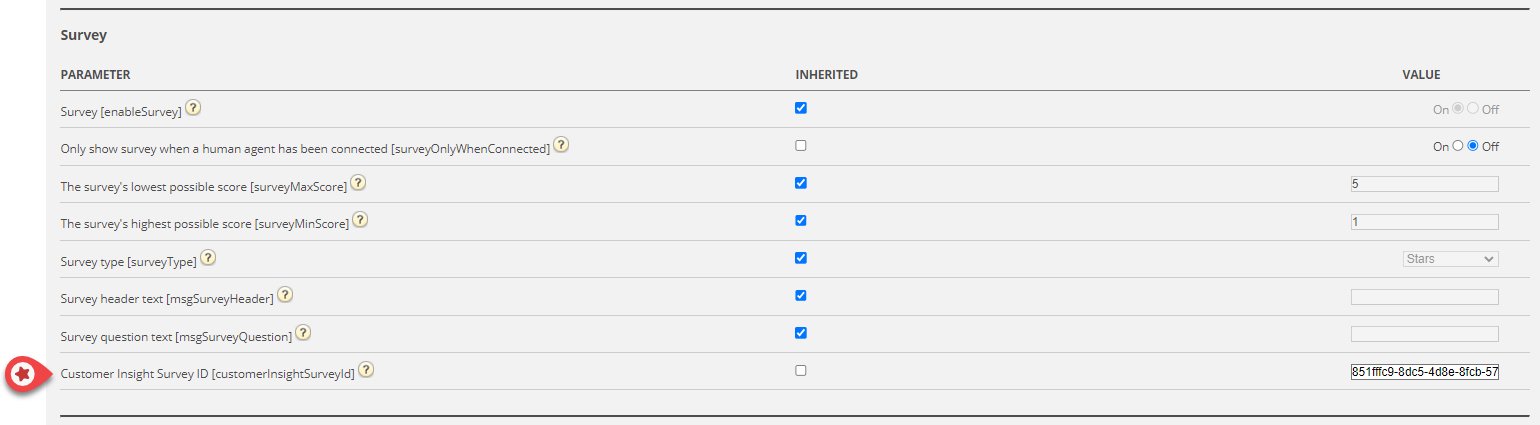Viewport: 1540px width, 425px height.
Task: Click the Survey header text input
Action: coord(1424,297)
